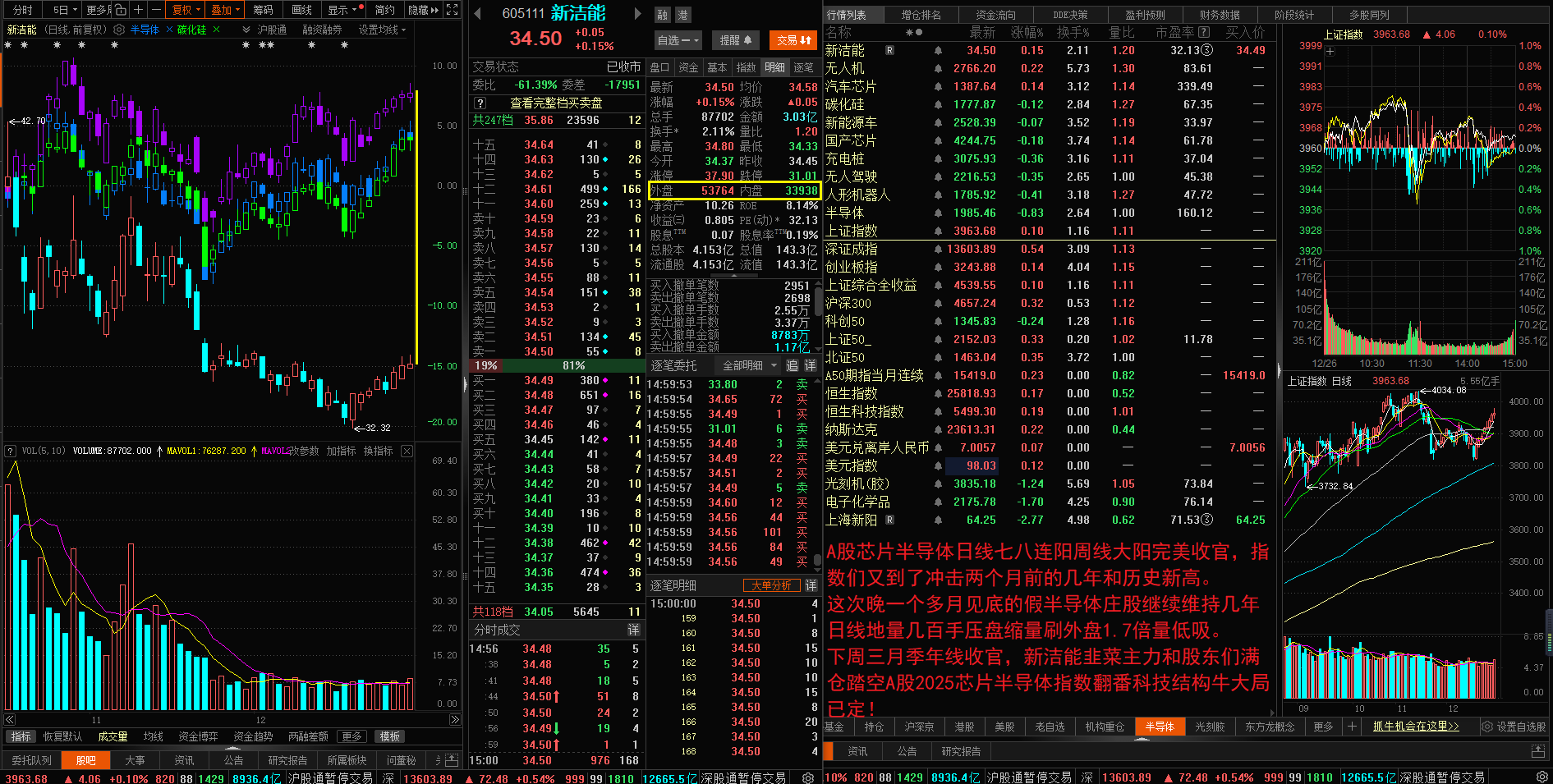Toggle the chart lock icon in toolbar

coord(120,10)
